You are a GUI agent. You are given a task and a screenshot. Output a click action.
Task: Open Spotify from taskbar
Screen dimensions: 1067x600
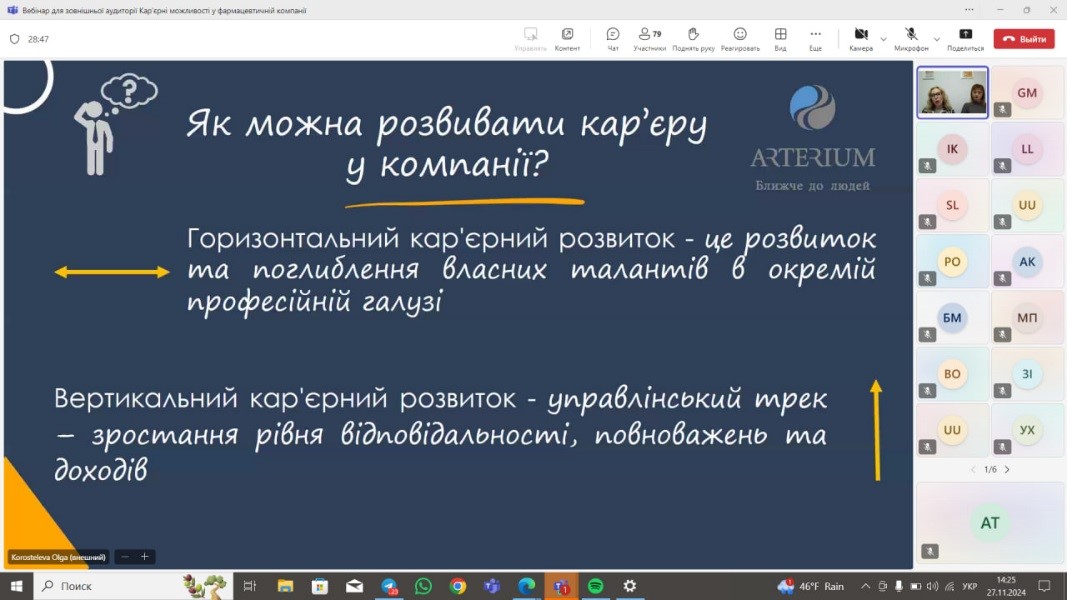click(595, 586)
